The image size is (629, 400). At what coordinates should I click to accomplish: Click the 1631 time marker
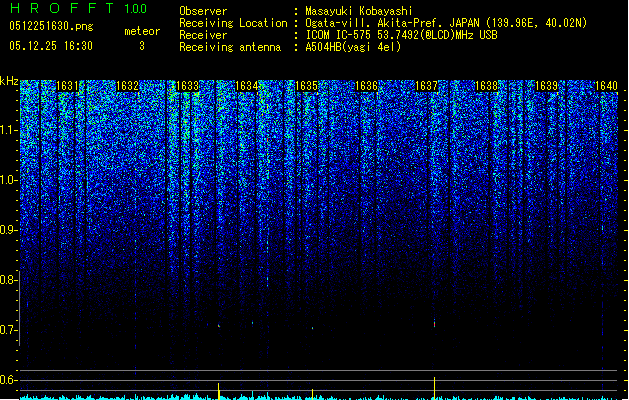point(67,86)
